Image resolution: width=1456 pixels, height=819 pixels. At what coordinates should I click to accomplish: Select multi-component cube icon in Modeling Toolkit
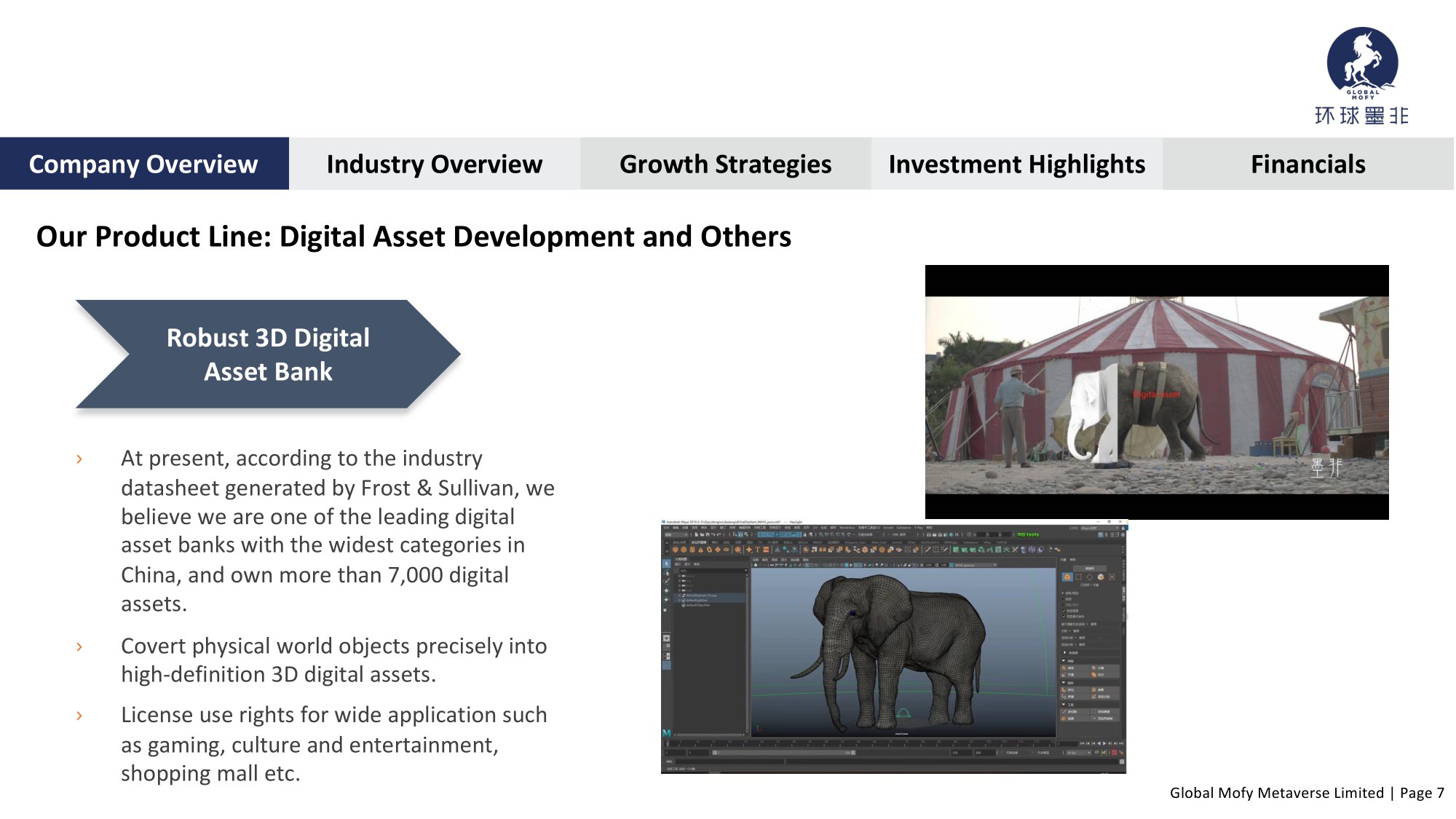pyautogui.click(x=1100, y=577)
